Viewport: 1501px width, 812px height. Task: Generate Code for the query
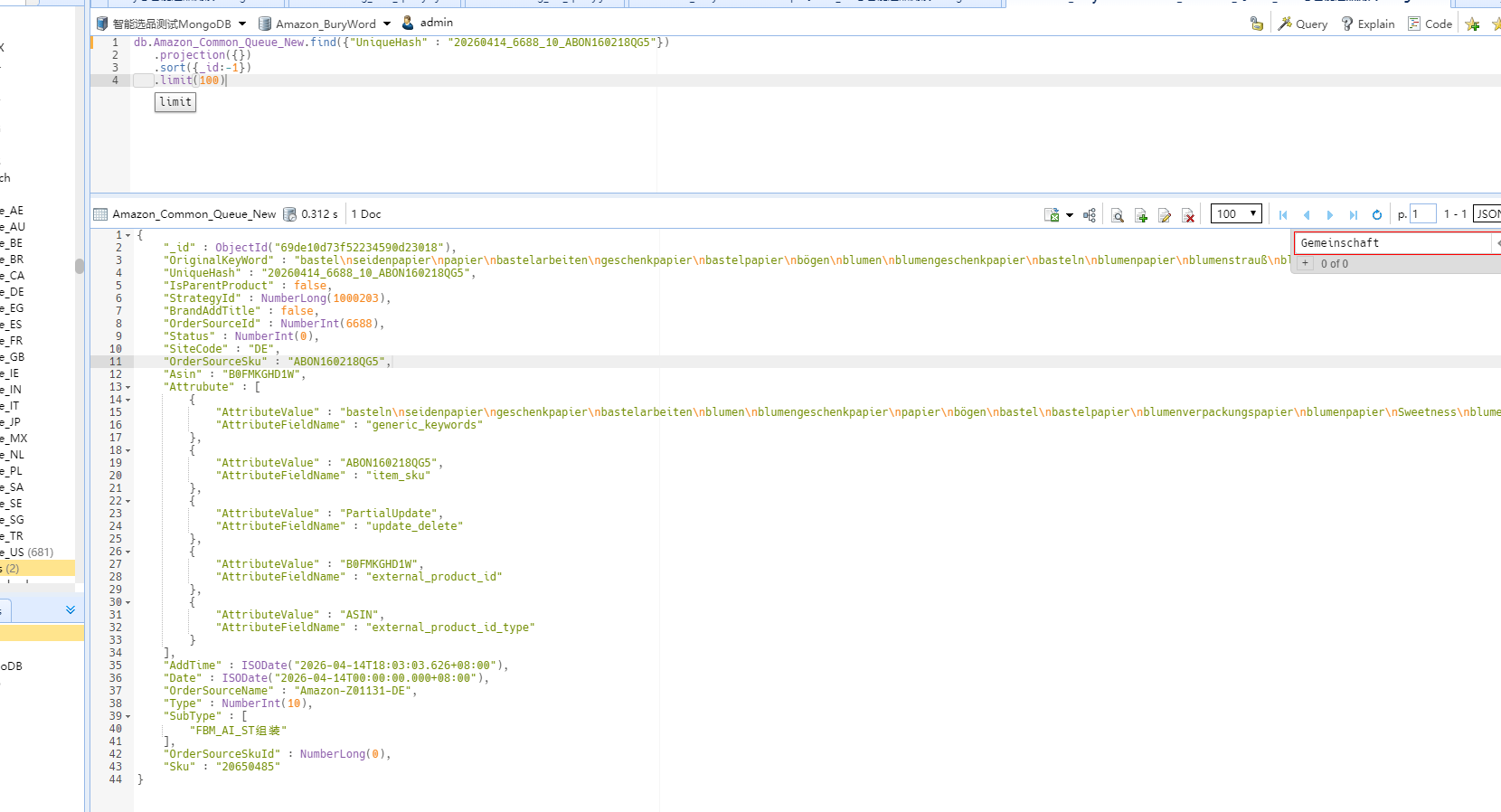pos(1430,24)
